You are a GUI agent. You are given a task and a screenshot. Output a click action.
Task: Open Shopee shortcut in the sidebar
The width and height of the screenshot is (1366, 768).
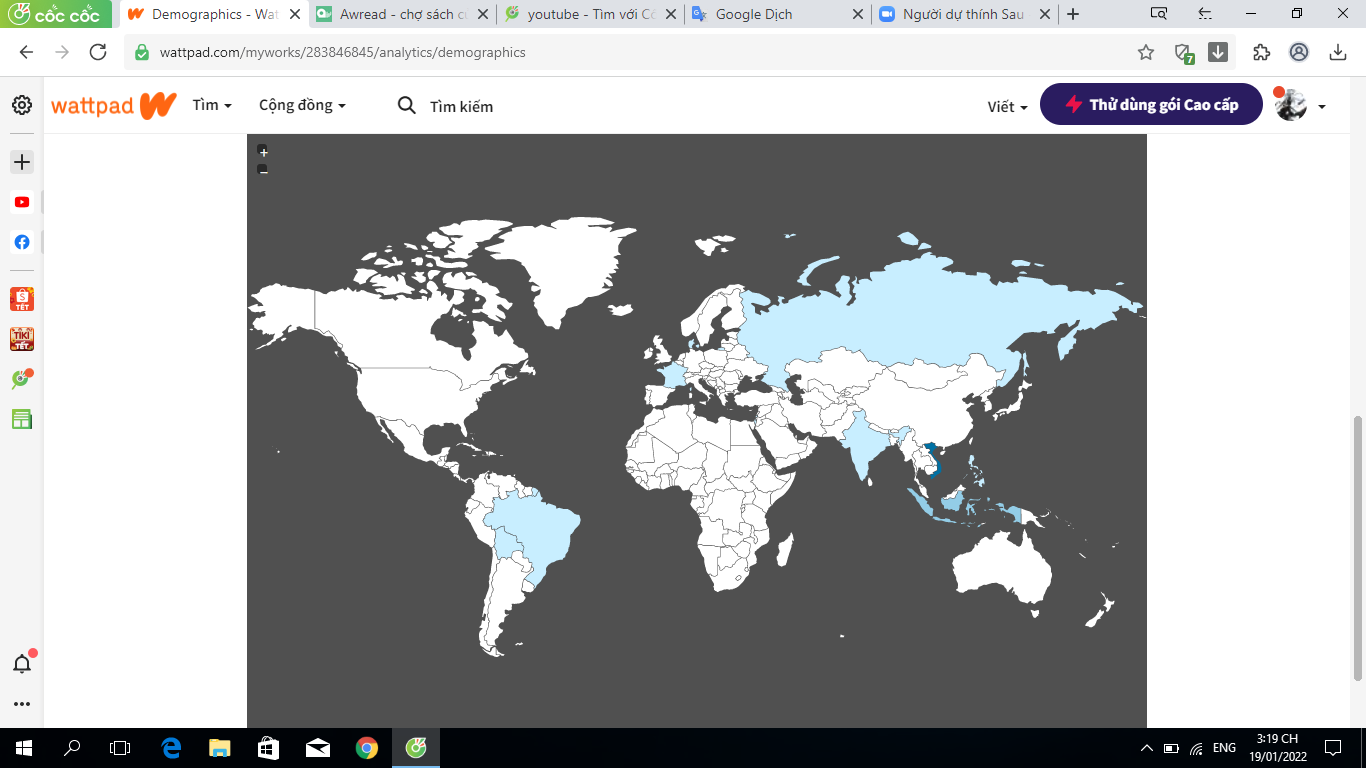click(22, 299)
